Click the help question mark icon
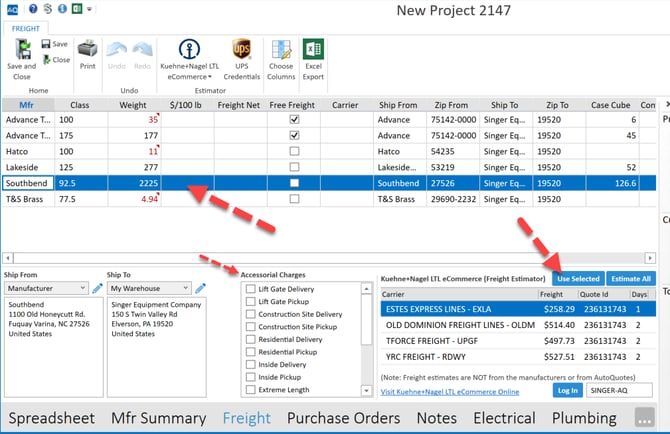 pyautogui.click(x=33, y=9)
